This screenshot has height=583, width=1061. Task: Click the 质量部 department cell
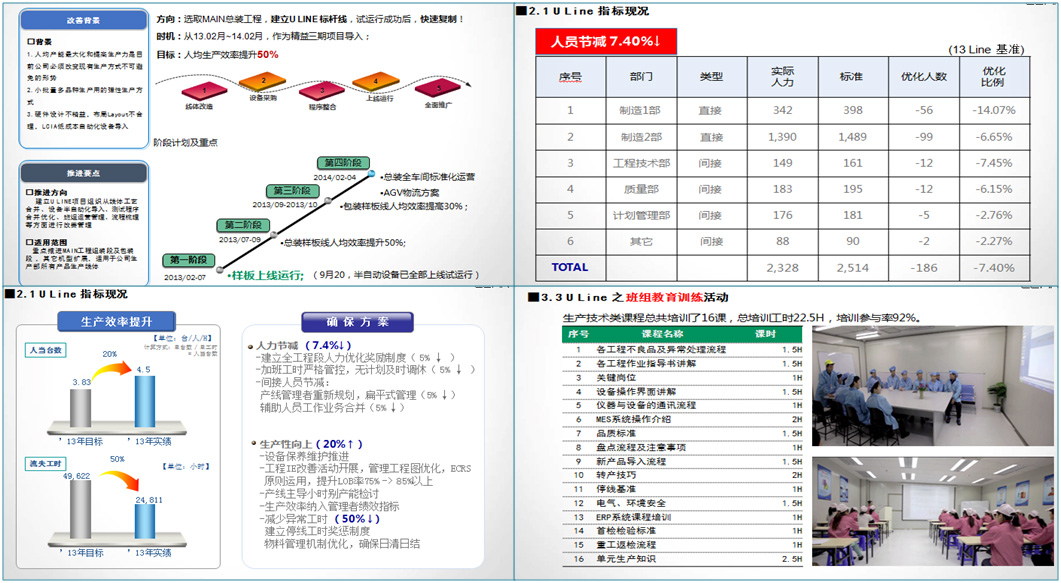click(x=641, y=189)
